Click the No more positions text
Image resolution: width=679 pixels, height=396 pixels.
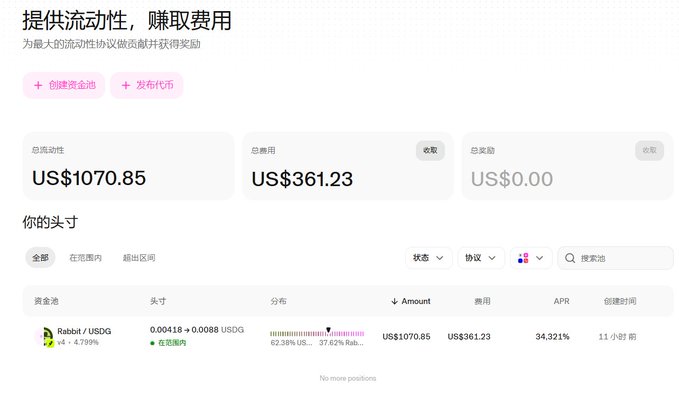(348, 378)
